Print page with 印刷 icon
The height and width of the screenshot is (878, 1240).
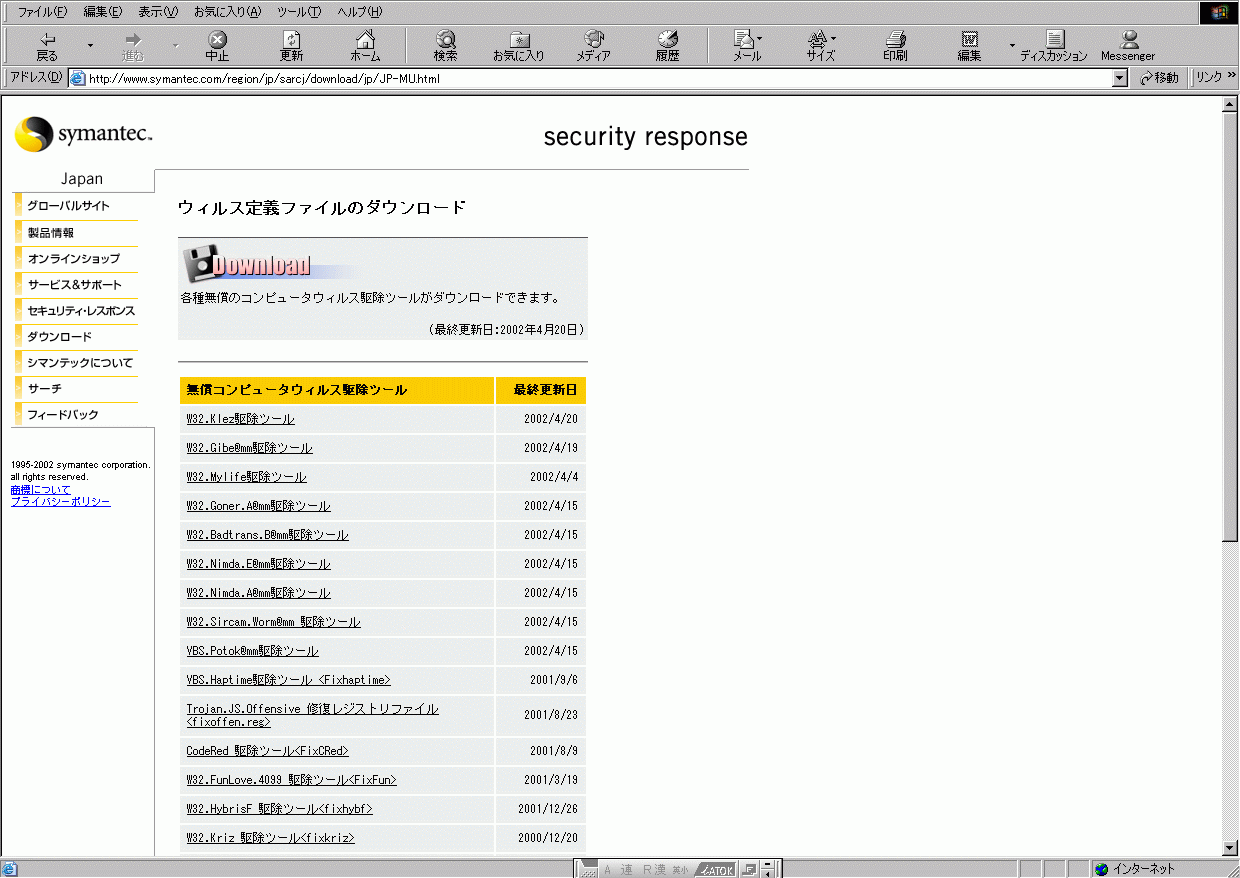(895, 46)
